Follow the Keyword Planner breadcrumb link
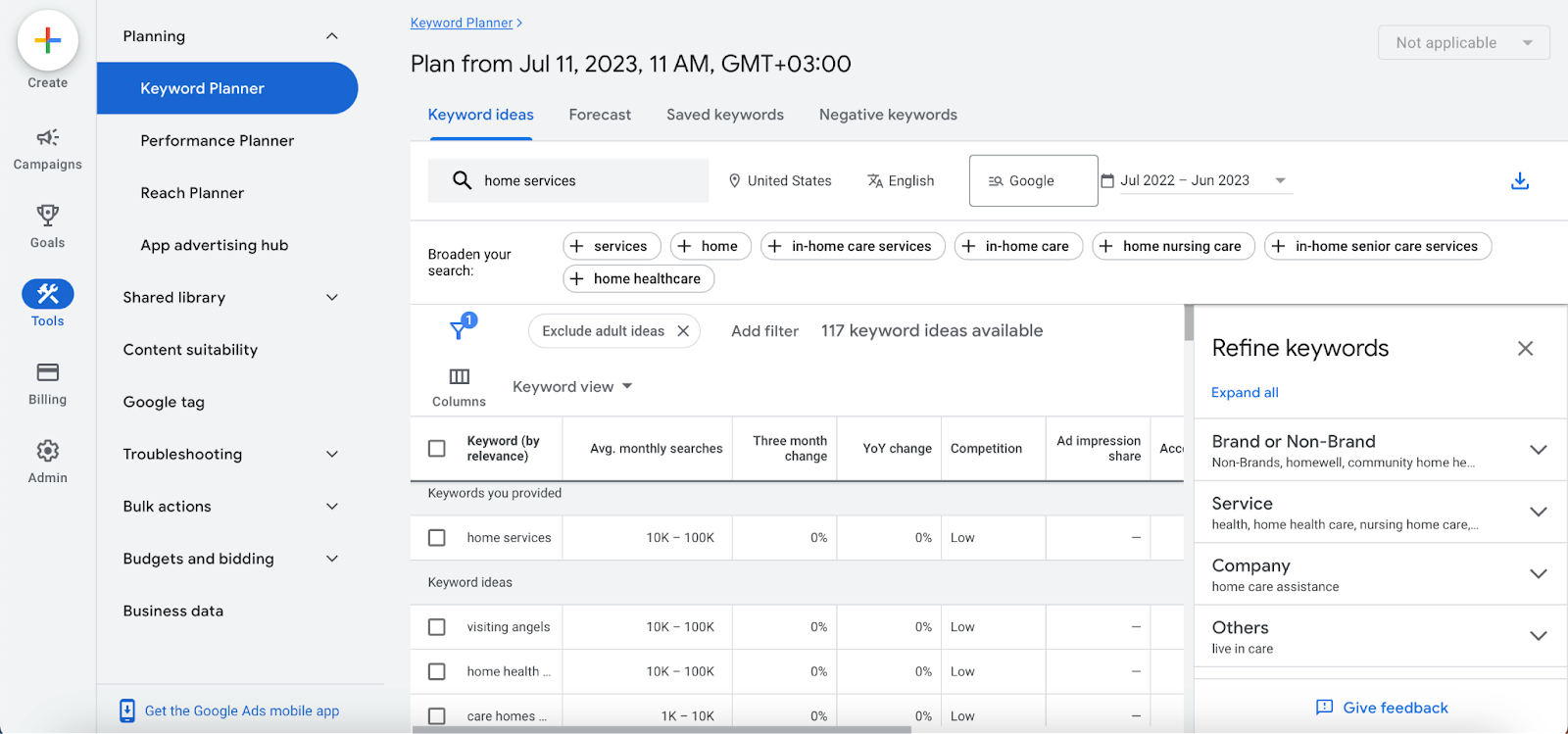Image resolution: width=1568 pixels, height=734 pixels. point(462,23)
